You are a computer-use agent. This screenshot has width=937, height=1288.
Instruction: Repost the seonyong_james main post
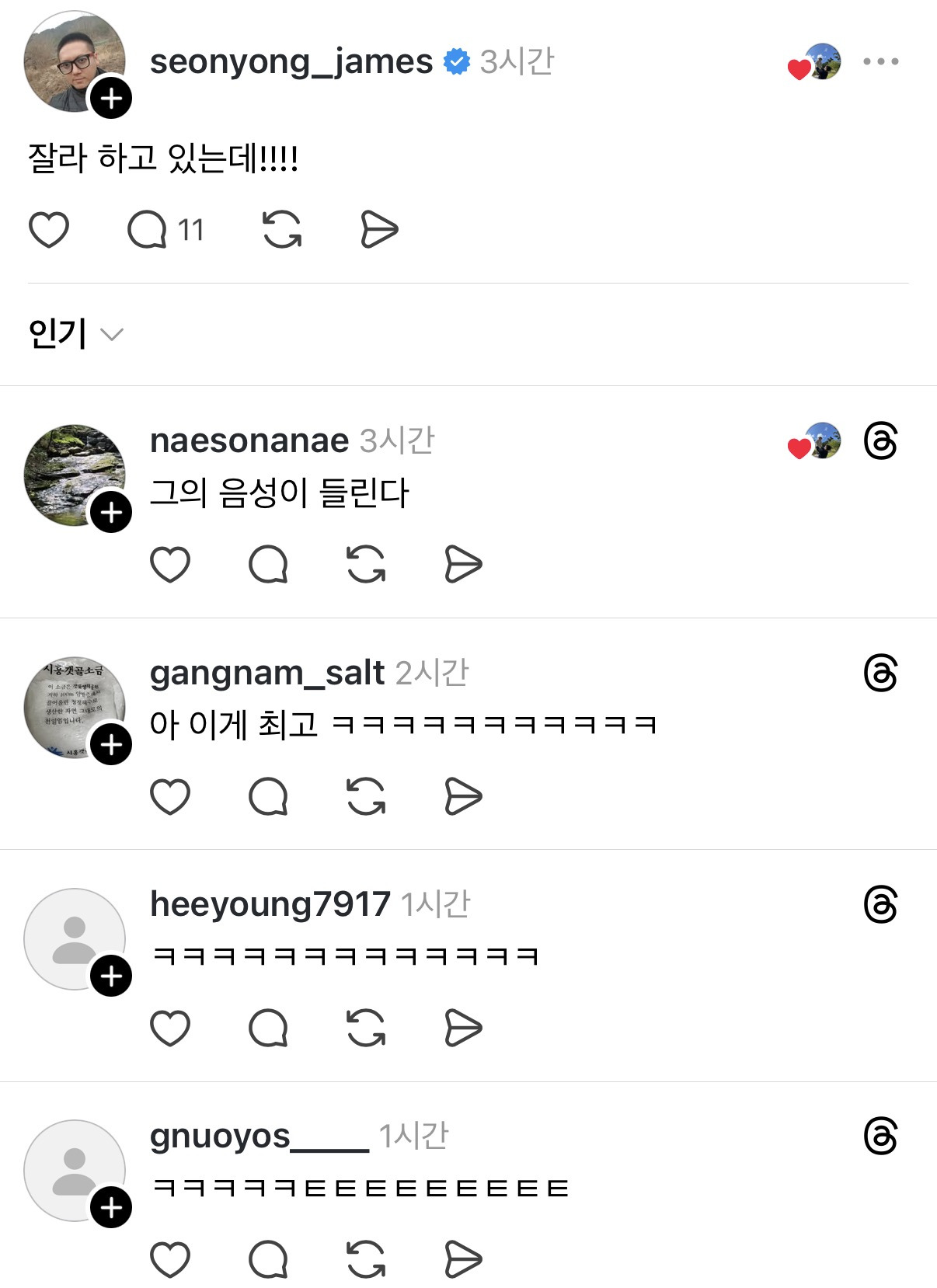pos(282,230)
